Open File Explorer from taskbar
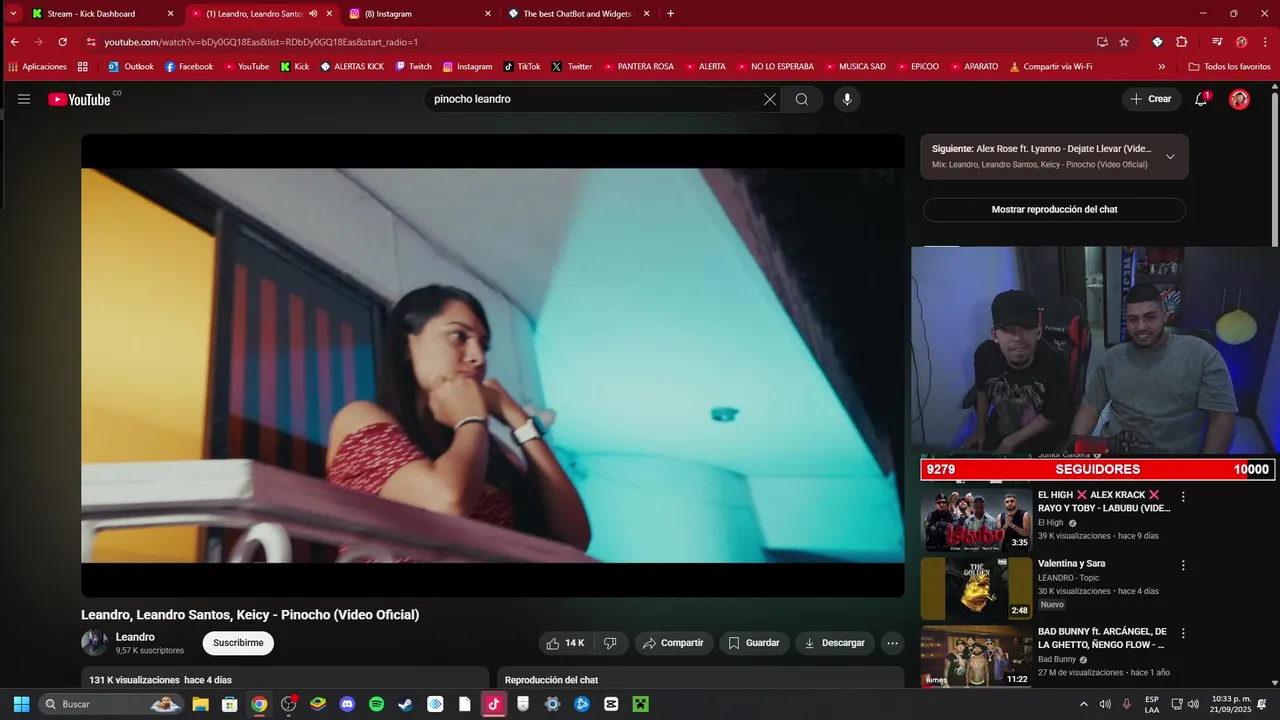The image size is (1280, 720). tap(200, 704)
